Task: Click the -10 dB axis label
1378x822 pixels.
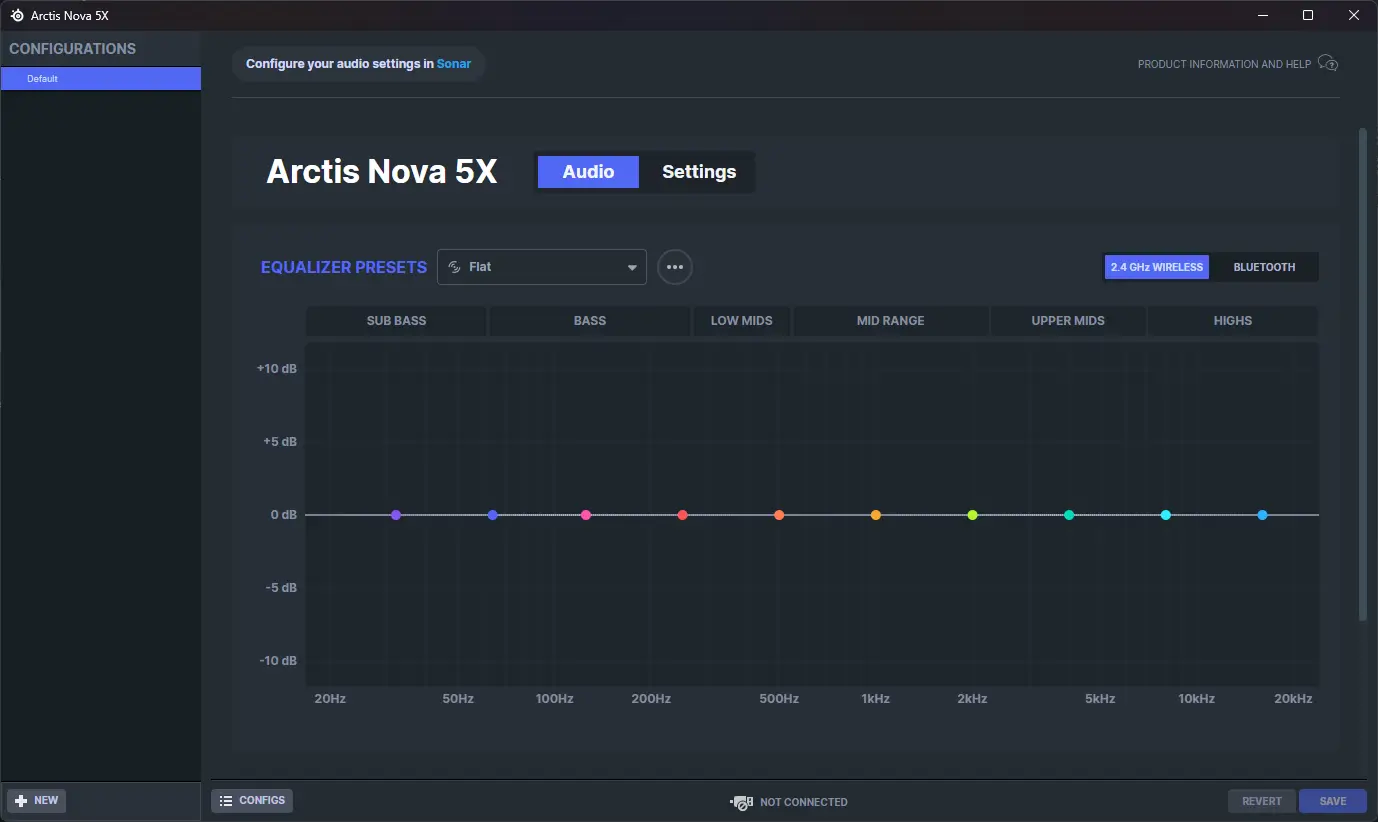Action: click(x=278, y=661)
